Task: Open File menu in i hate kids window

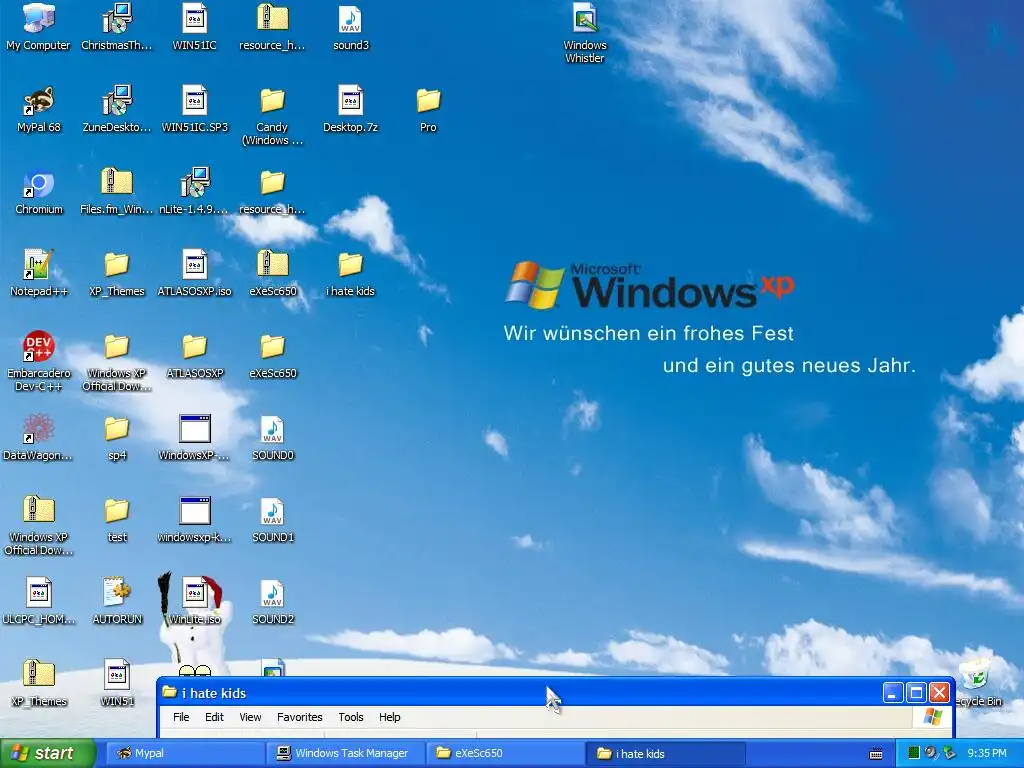Action: point(181,717)
